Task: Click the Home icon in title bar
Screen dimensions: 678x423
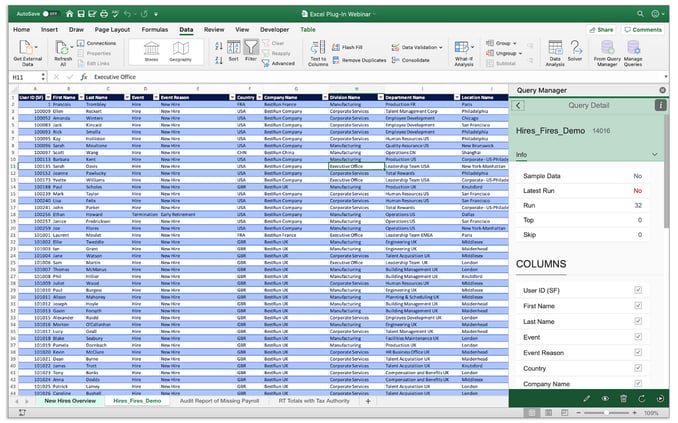Action: point(69,14)
